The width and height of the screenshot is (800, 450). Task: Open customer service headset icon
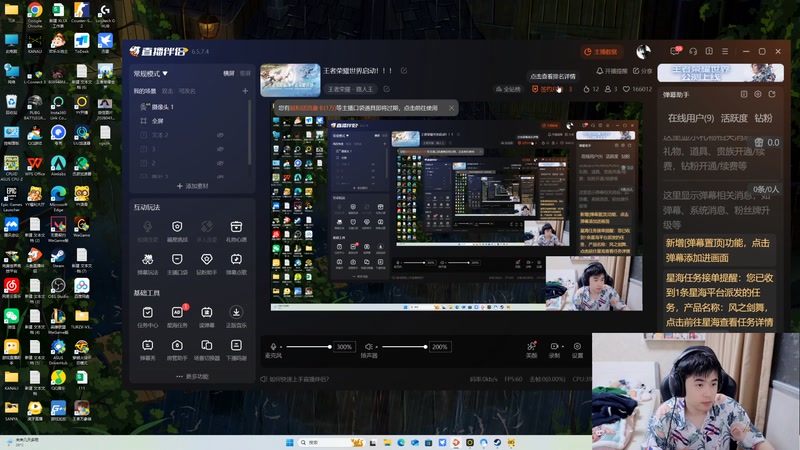click(693, 52)
